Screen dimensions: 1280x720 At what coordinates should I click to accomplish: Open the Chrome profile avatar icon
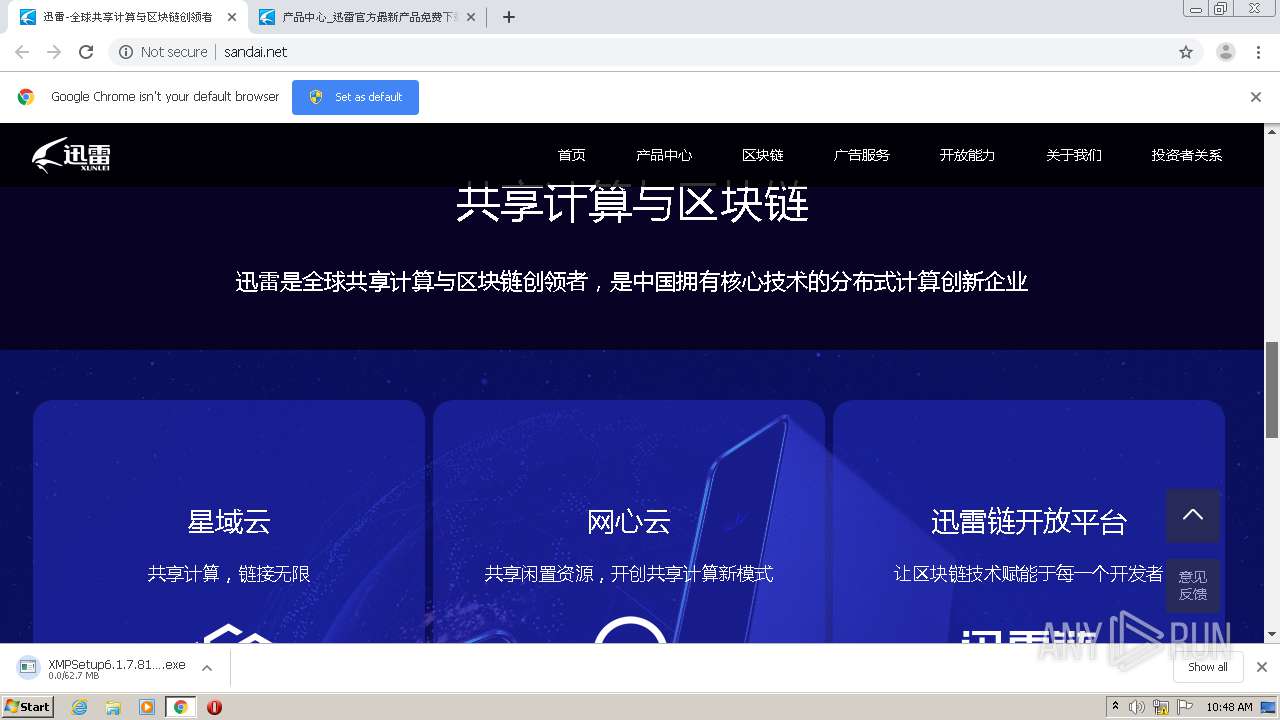[1226, 52]
